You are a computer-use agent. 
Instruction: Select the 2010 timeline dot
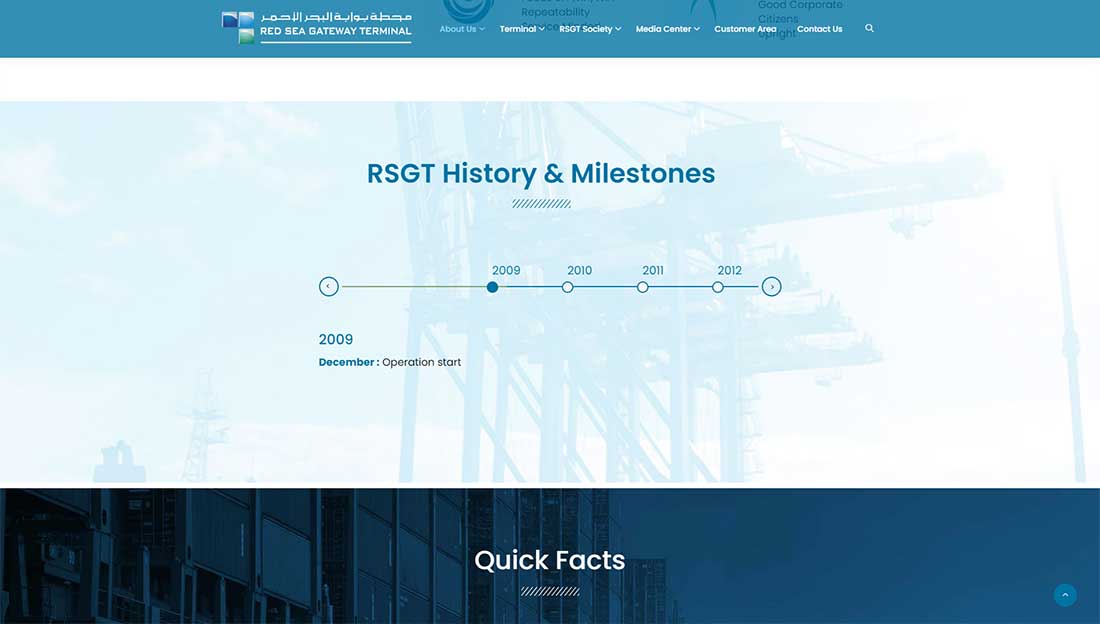click(x=567, y=287)
